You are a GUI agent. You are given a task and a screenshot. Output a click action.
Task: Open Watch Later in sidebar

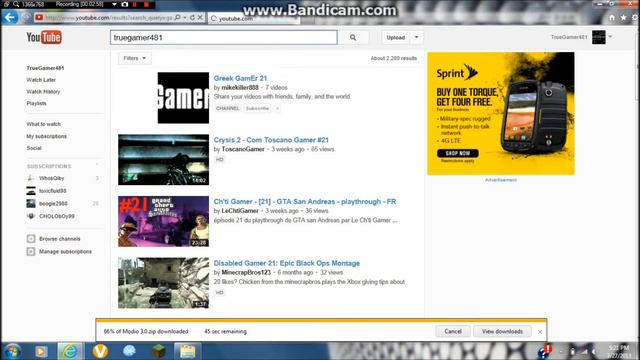point(41,80)
